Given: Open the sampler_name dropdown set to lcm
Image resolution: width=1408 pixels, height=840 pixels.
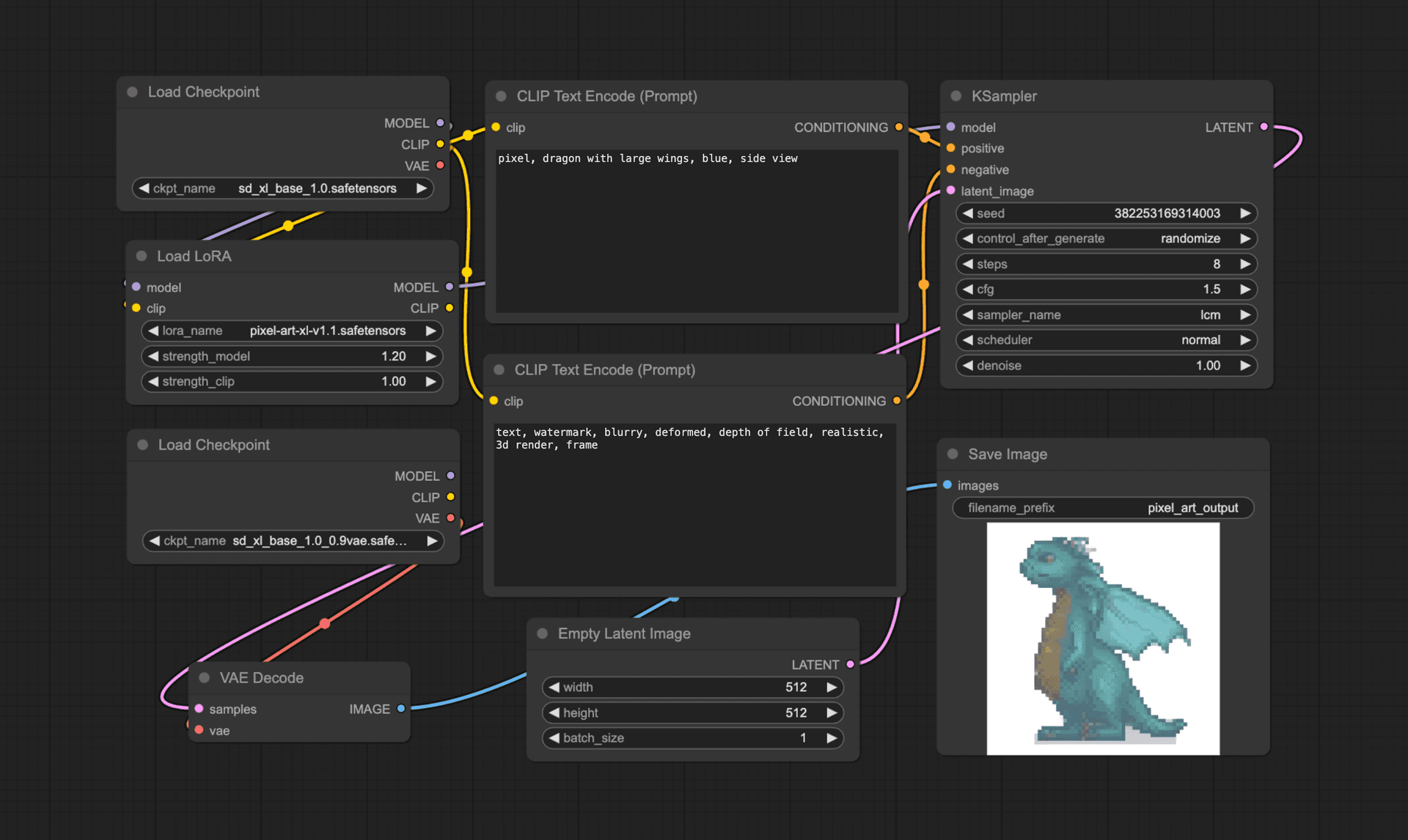Looking at the screenshot, I should [1107, 314].
